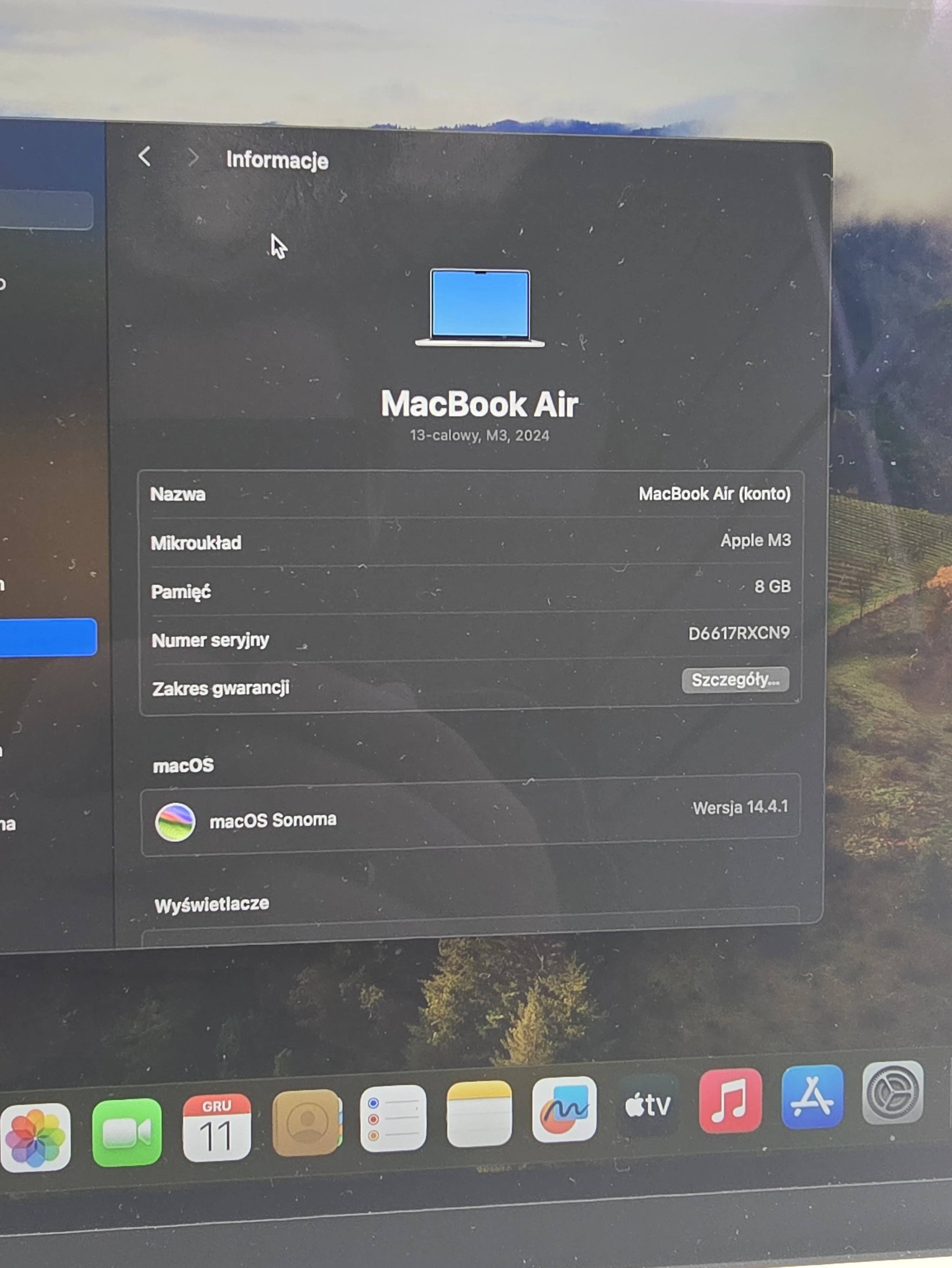Open System Settings gear icon in Dock

coord(893,1092)
